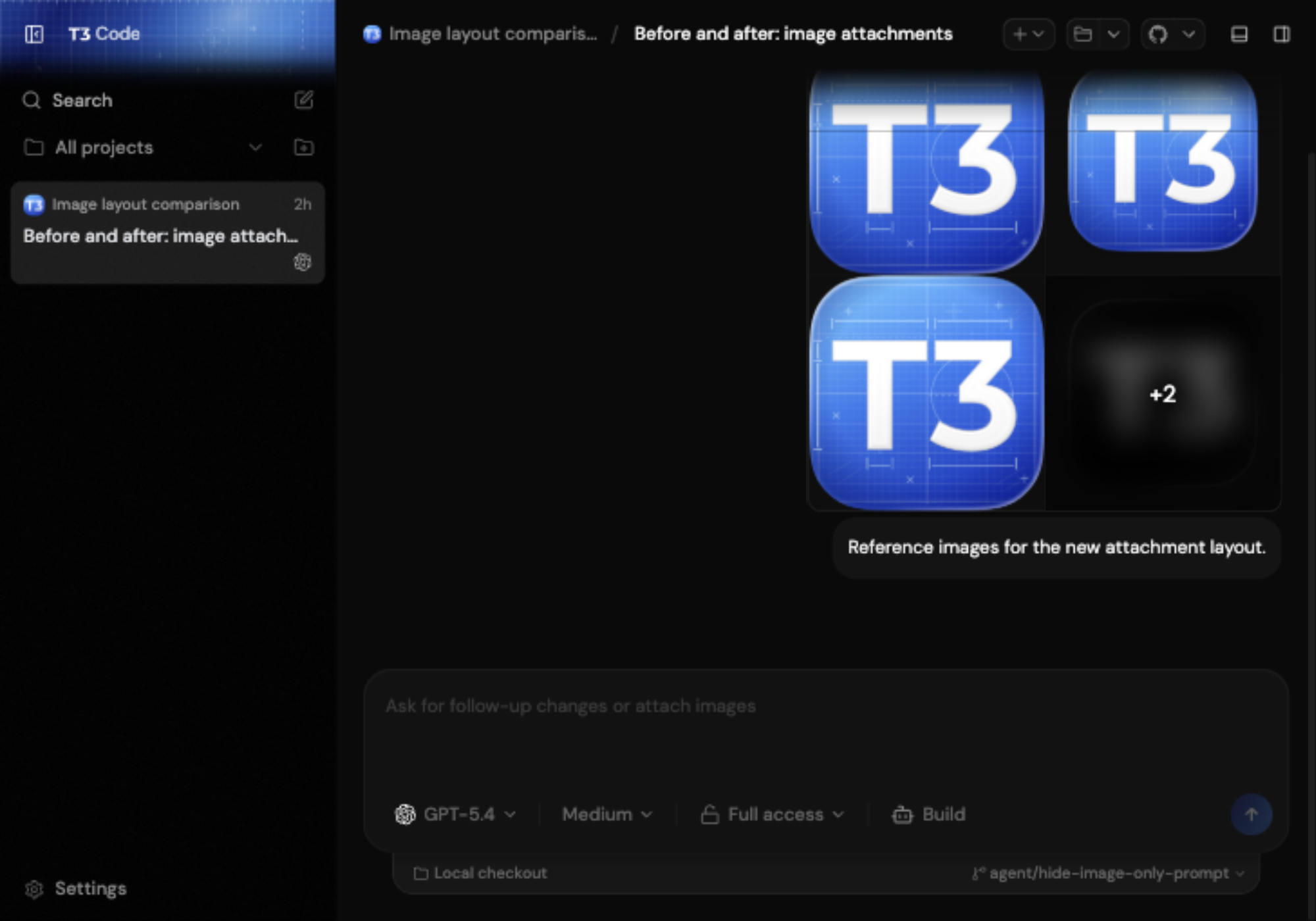1316x921 pixels.
Task: Click the T3 project avatar in breadcrumb
Action: pos(372,34)
